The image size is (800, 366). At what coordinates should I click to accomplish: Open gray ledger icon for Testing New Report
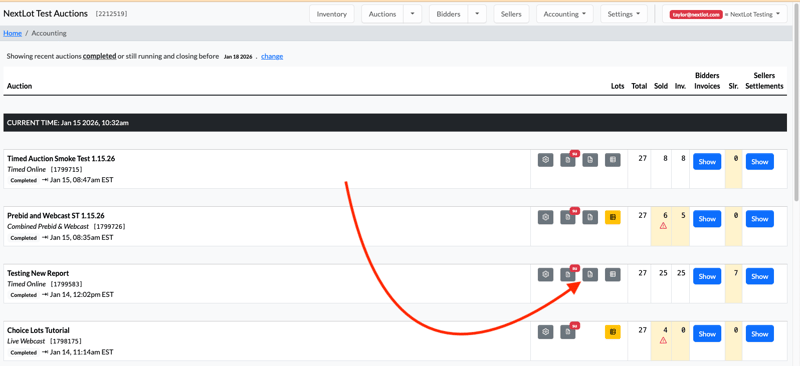pyautogui.click(x=613, y=275)
